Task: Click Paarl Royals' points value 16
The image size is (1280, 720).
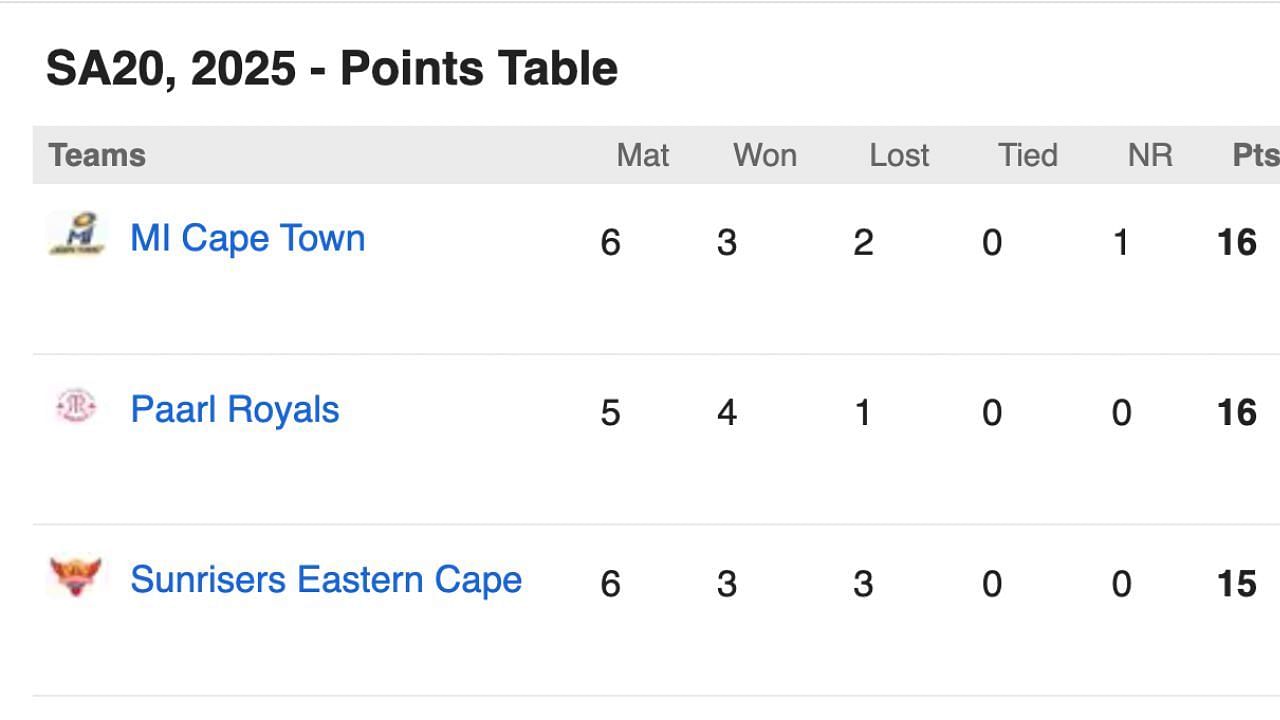Action: [1237, 412]
